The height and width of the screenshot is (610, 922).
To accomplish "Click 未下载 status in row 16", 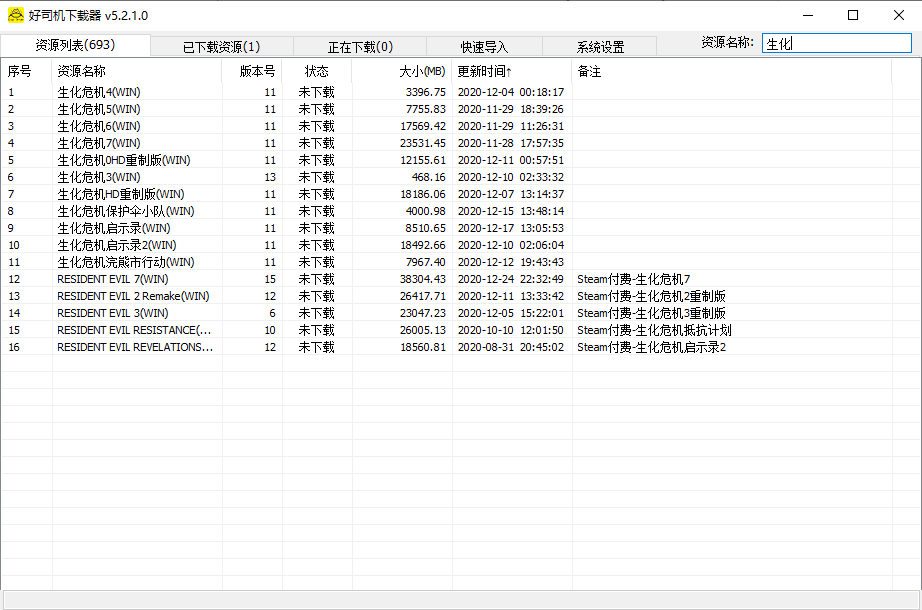I will (x=316, y=348).
